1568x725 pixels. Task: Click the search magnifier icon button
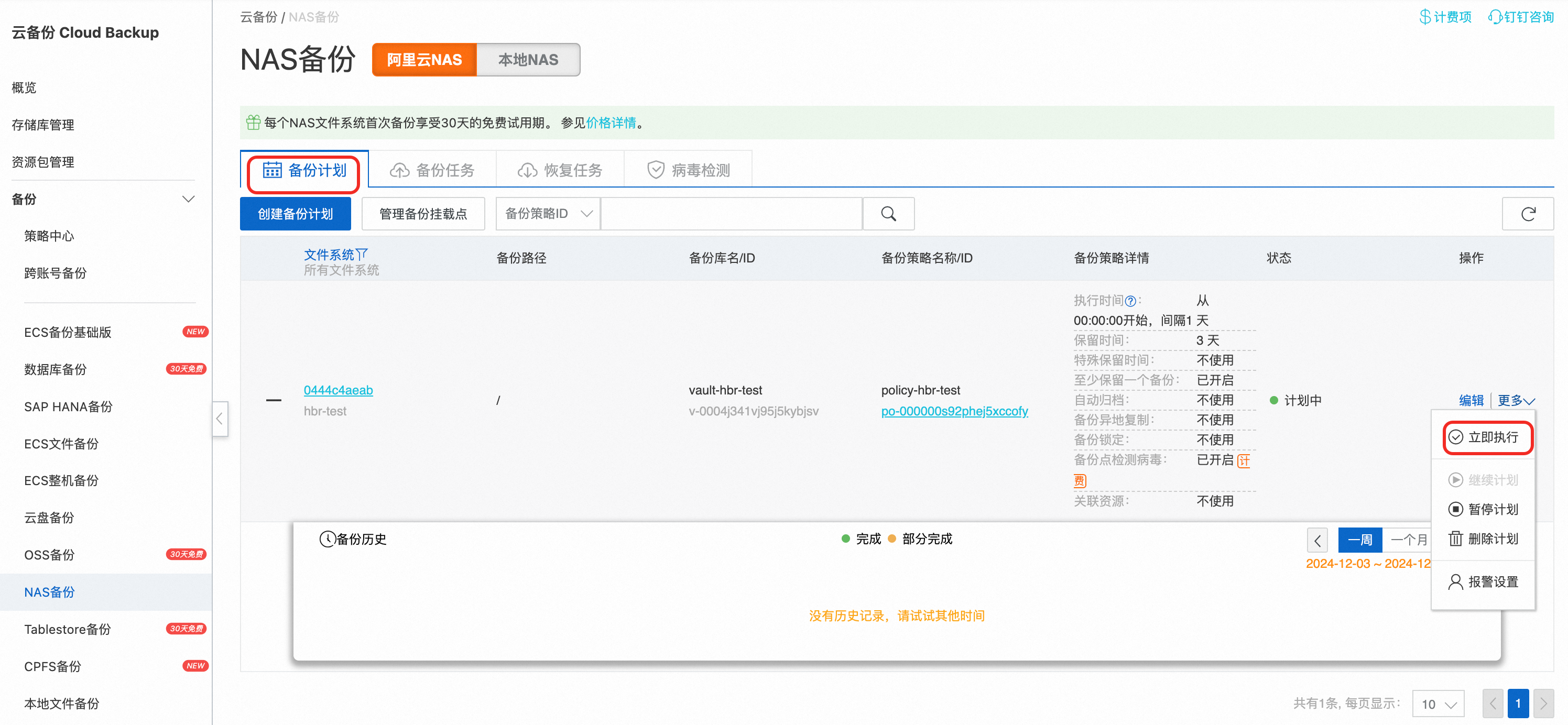pyautogui.click(x=888, y=214)
